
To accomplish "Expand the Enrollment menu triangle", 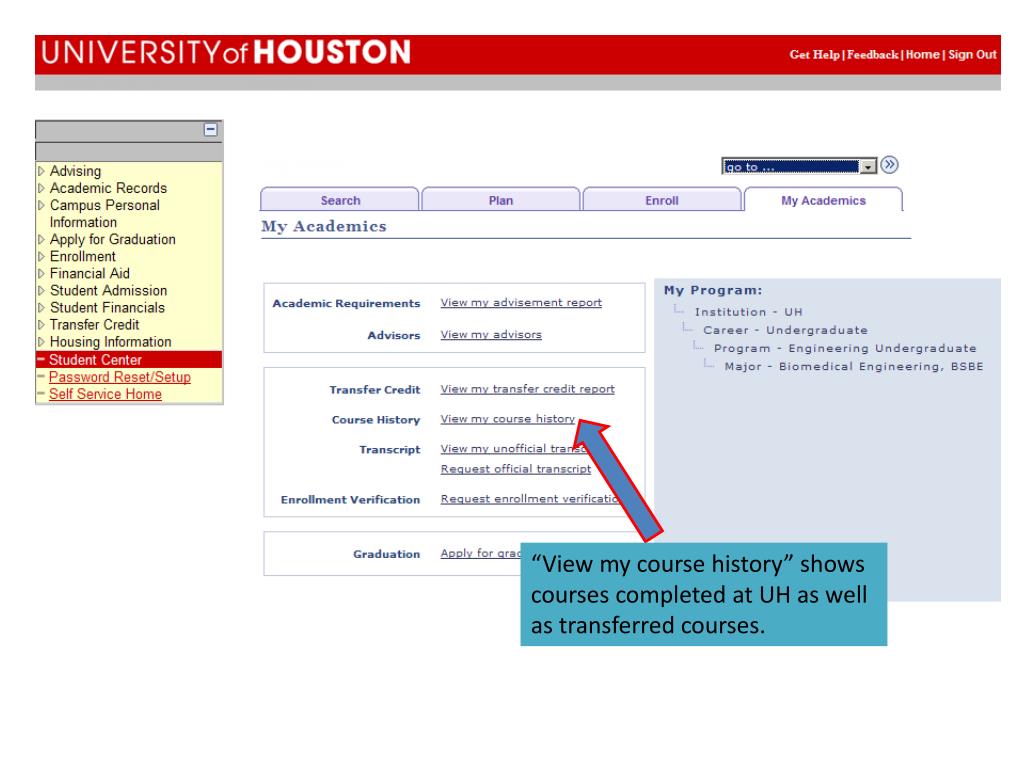I will (x=41, y=257).
